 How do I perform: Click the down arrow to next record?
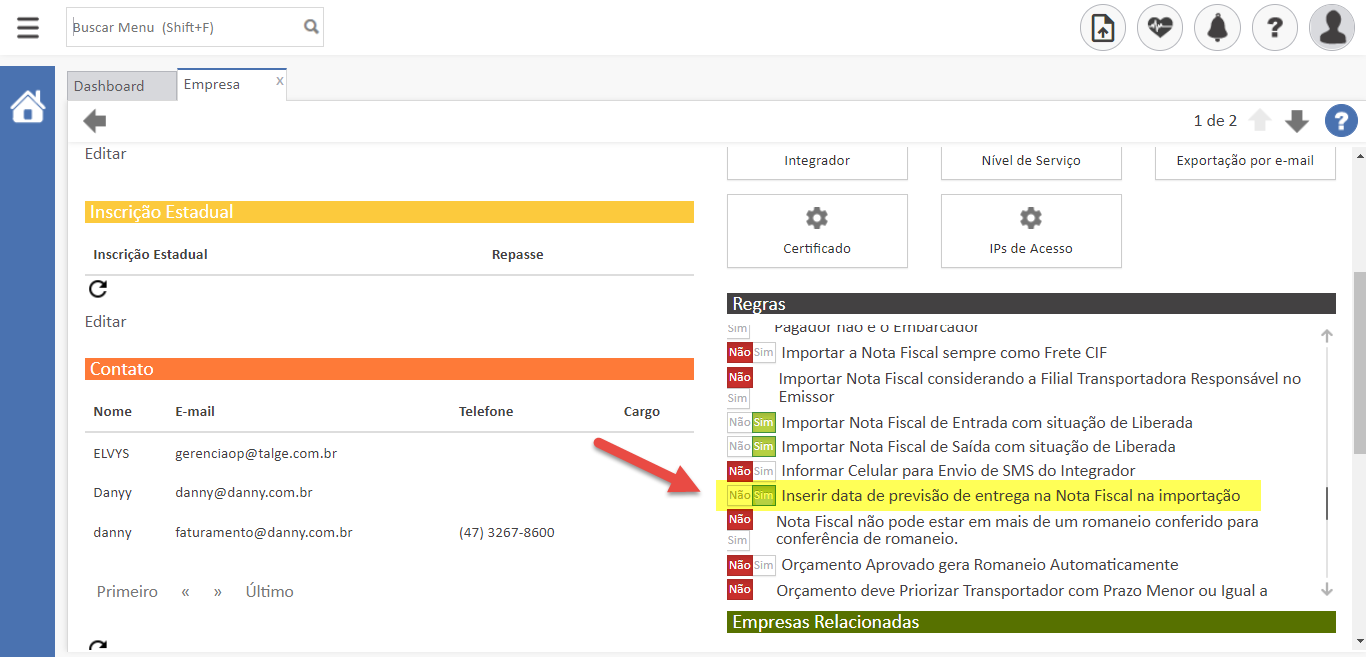(1297, 120)
